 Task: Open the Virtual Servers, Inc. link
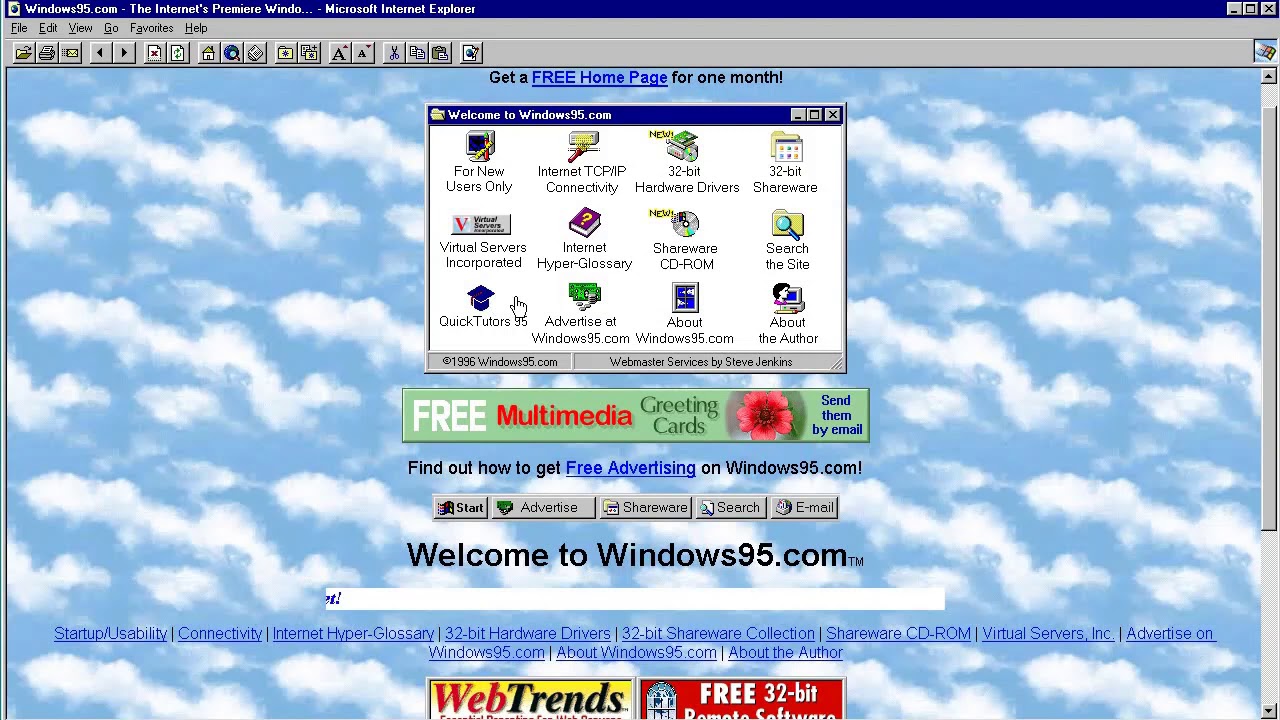[x=1048, y=633]
